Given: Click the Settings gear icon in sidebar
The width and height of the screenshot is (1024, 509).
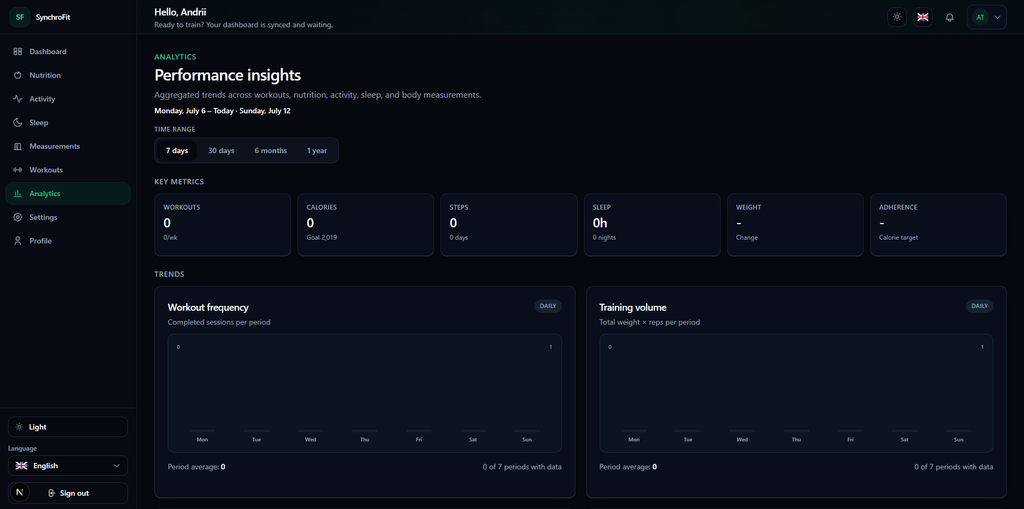Looking at the screenshot, I should (18, 217).
